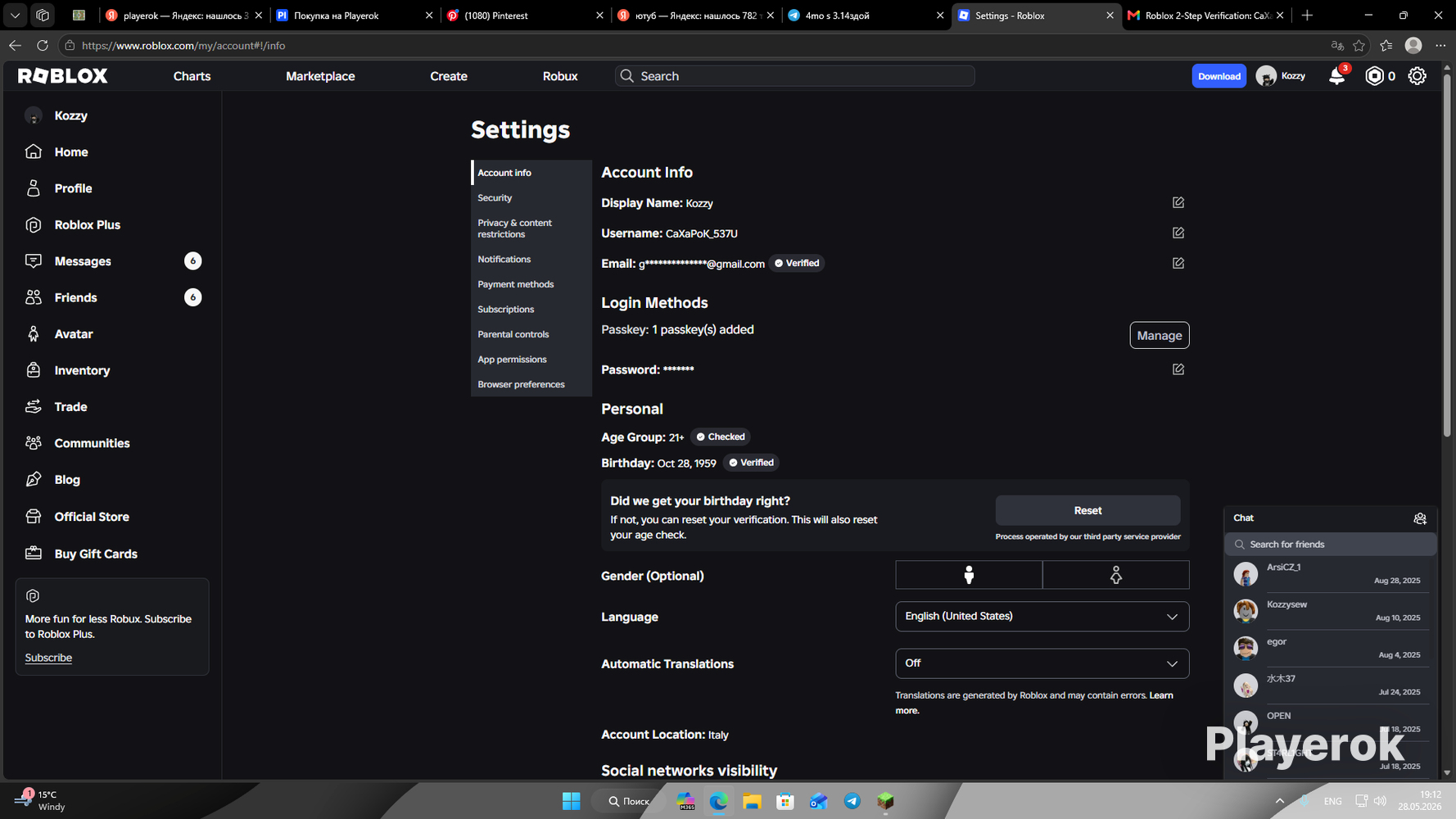Select the female gender option
Image resolution: width=1456 pixels, height=819 pixels.
point(1116,575)
